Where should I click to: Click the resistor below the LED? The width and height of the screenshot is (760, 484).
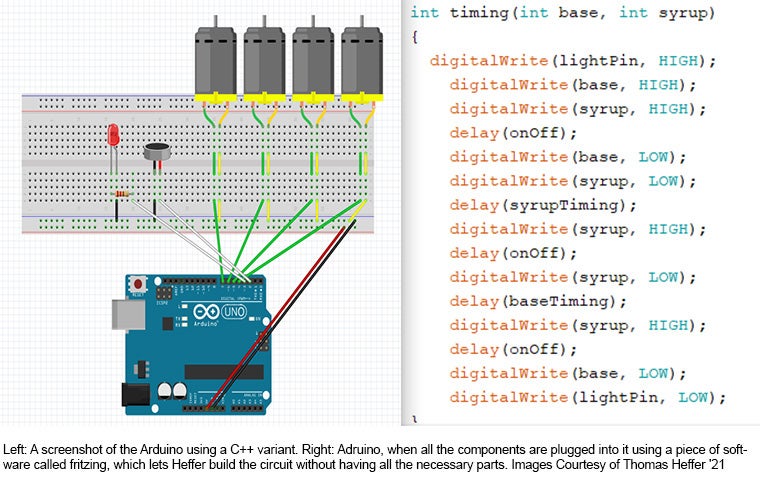click(x=120, y=193)
